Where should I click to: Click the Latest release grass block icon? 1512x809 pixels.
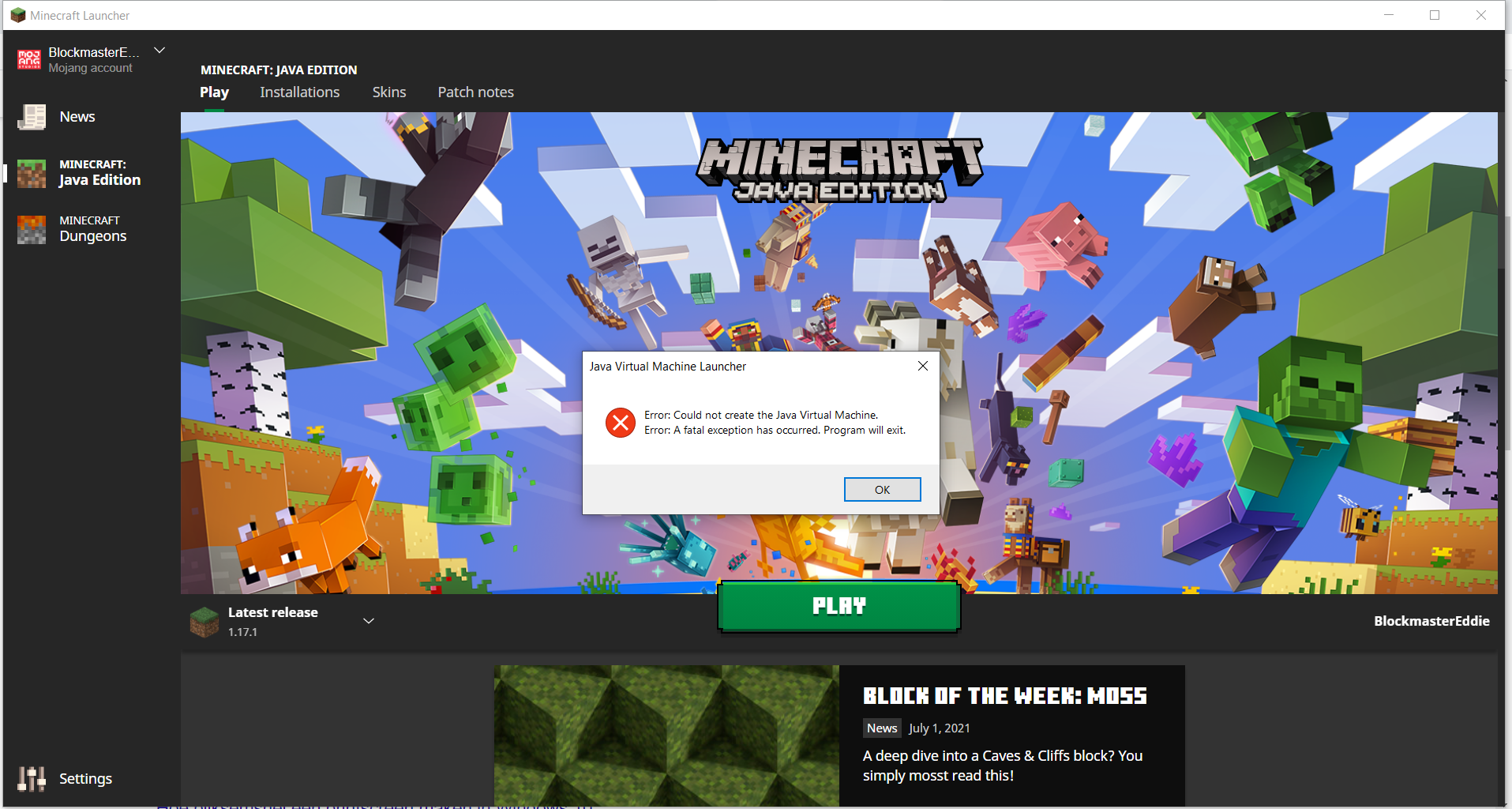pyautogui.click(x=204, y=622)
